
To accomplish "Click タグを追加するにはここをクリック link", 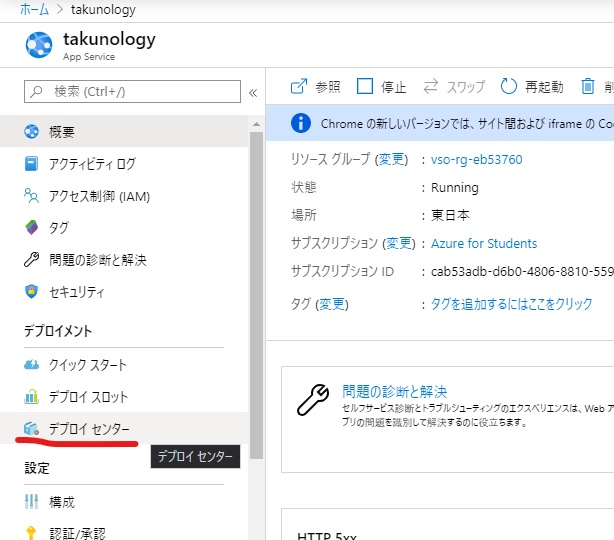I will (x=511, y=303).
